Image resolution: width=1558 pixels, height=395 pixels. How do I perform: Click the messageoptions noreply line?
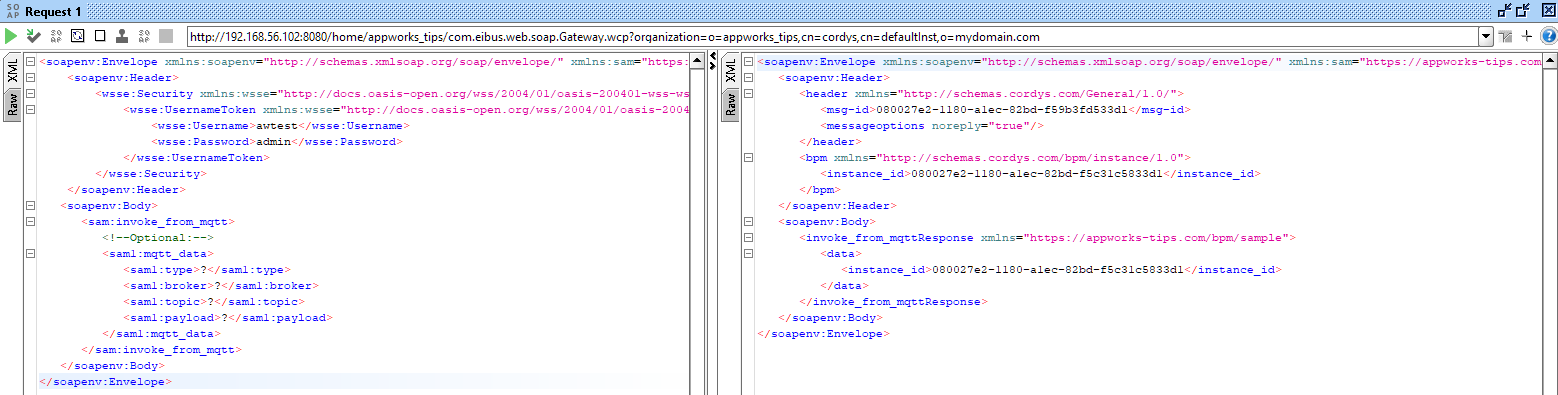click(x=932, y=126)
